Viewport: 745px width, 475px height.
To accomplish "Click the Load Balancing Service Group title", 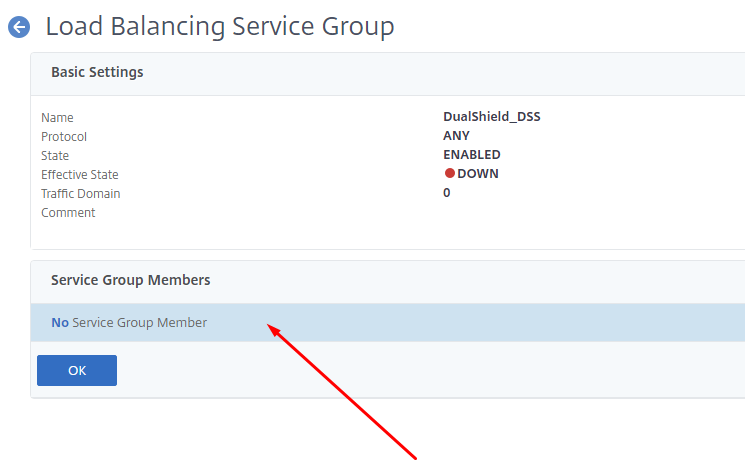I will (x=220, y=27).
